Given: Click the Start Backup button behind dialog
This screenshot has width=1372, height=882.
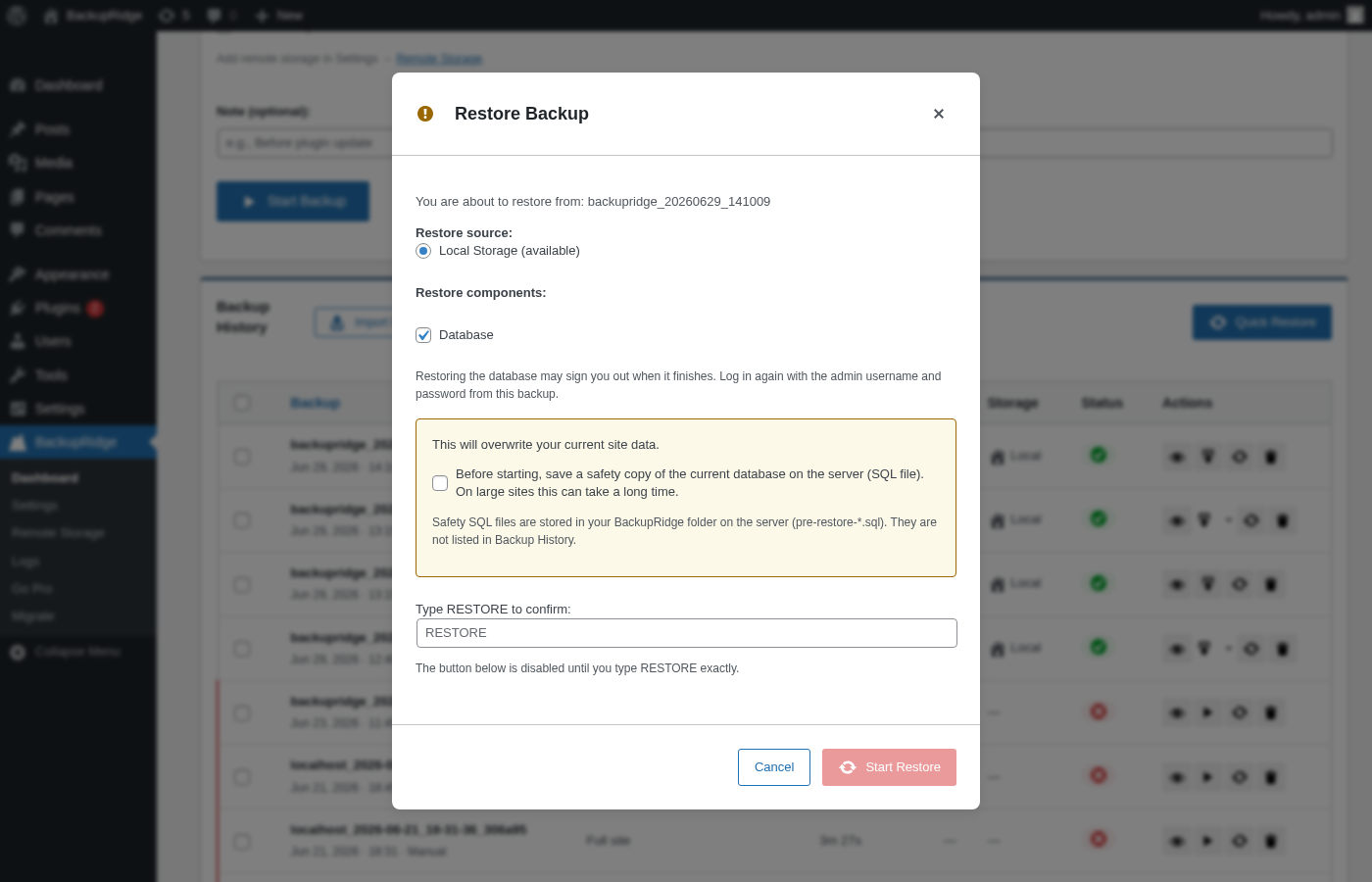Looking at the screenshot, I should point(293,201).
